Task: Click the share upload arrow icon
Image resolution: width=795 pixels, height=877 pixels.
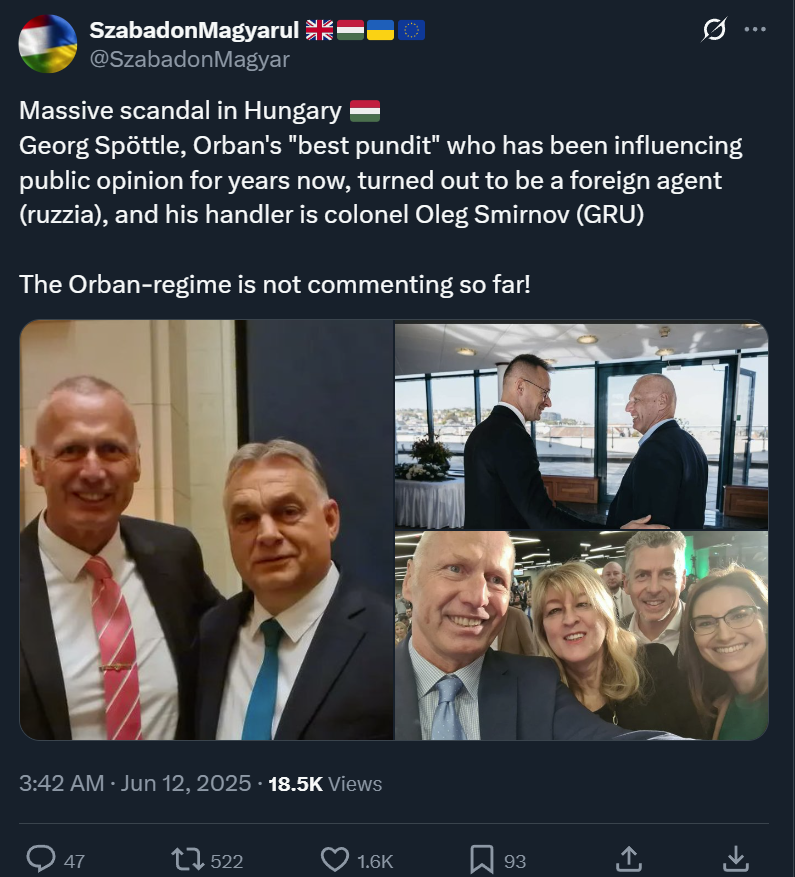Action: 628,858
